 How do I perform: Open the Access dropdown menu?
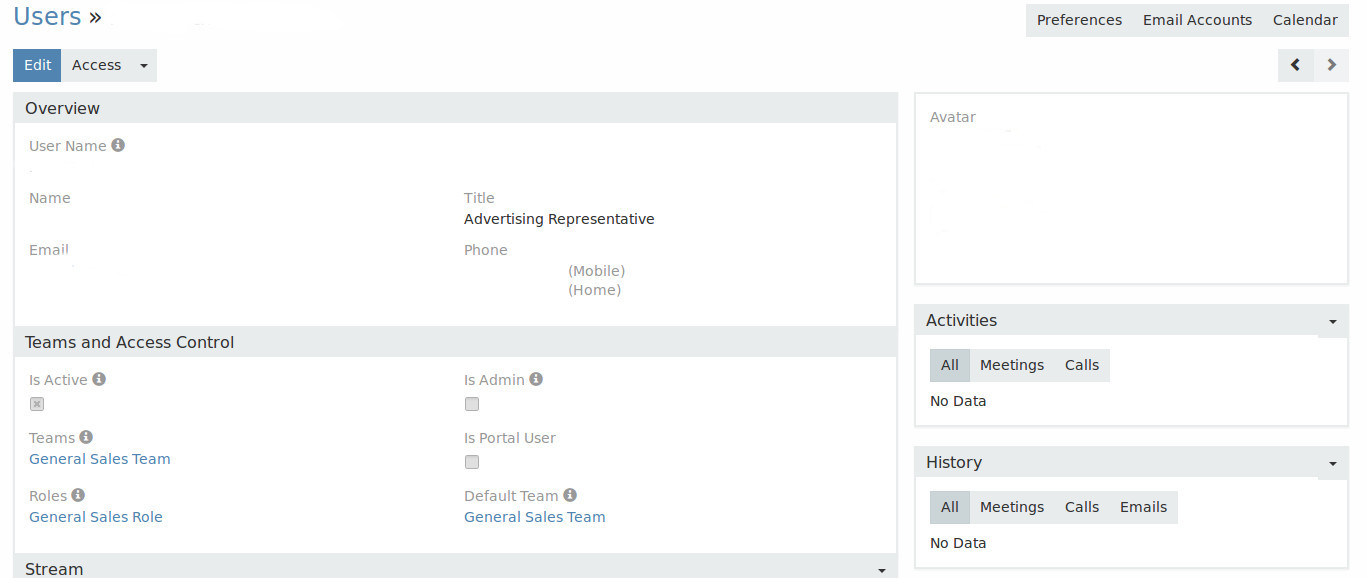click(x=143, y=66)
